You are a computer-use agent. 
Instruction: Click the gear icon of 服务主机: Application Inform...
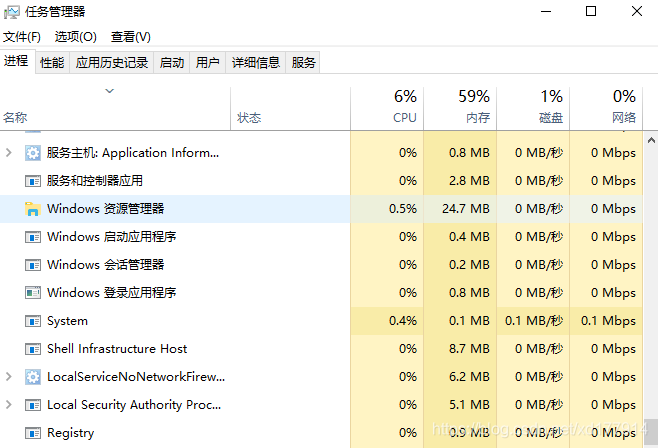[33, 153]
